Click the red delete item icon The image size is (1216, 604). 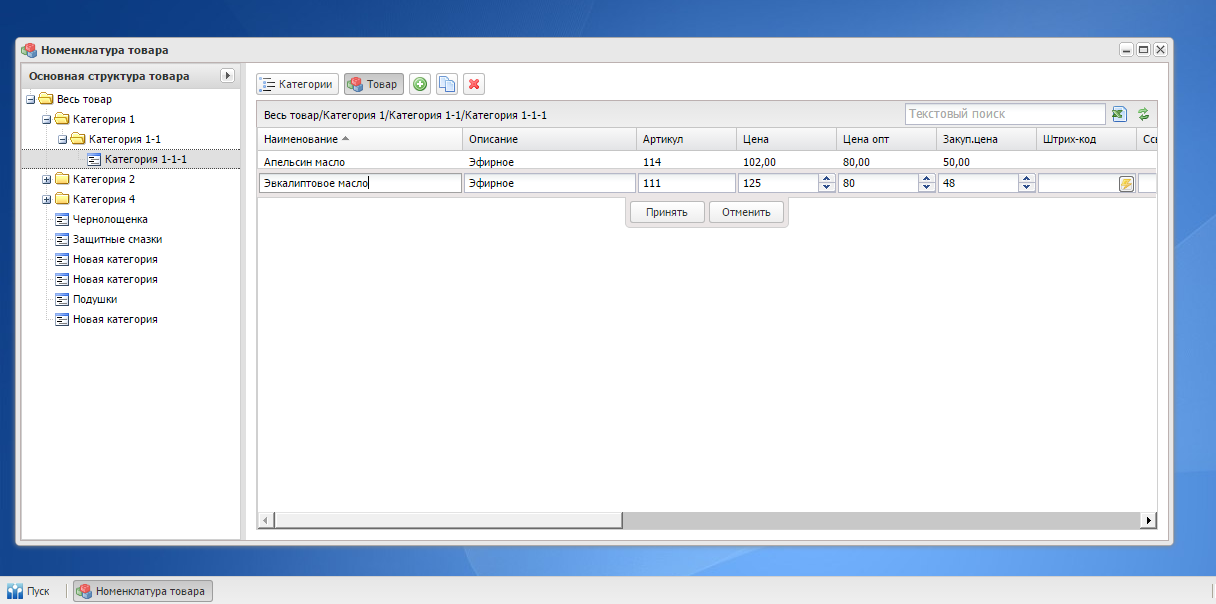(474, 85)
